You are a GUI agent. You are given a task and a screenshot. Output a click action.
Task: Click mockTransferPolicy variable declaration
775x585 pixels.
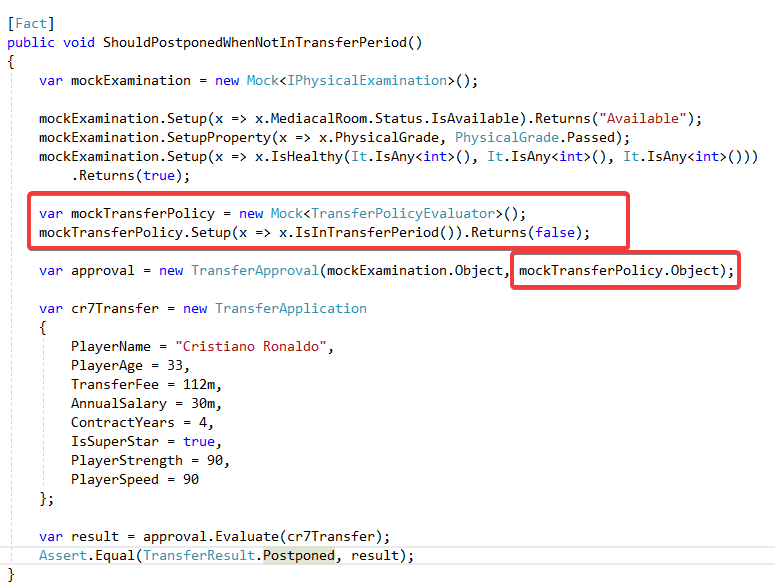coord(143,213)
